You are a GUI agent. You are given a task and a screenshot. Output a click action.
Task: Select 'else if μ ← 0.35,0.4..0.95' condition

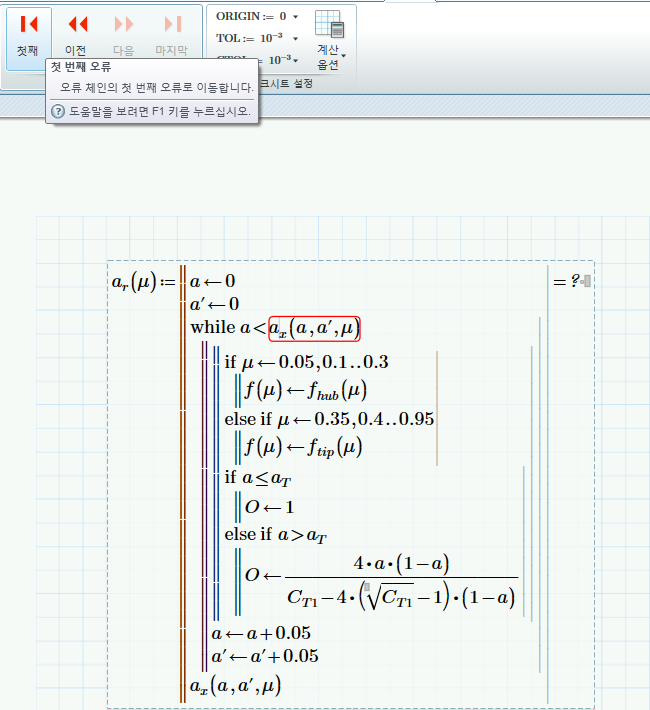point(329,419)
